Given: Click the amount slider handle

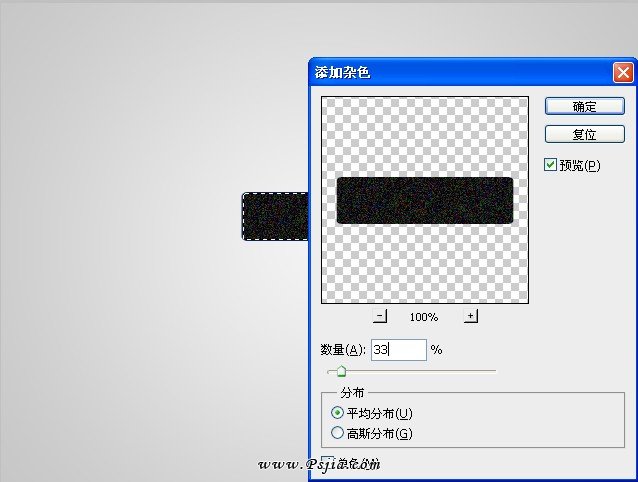Looking at the screenshot, I should (341, 372).
